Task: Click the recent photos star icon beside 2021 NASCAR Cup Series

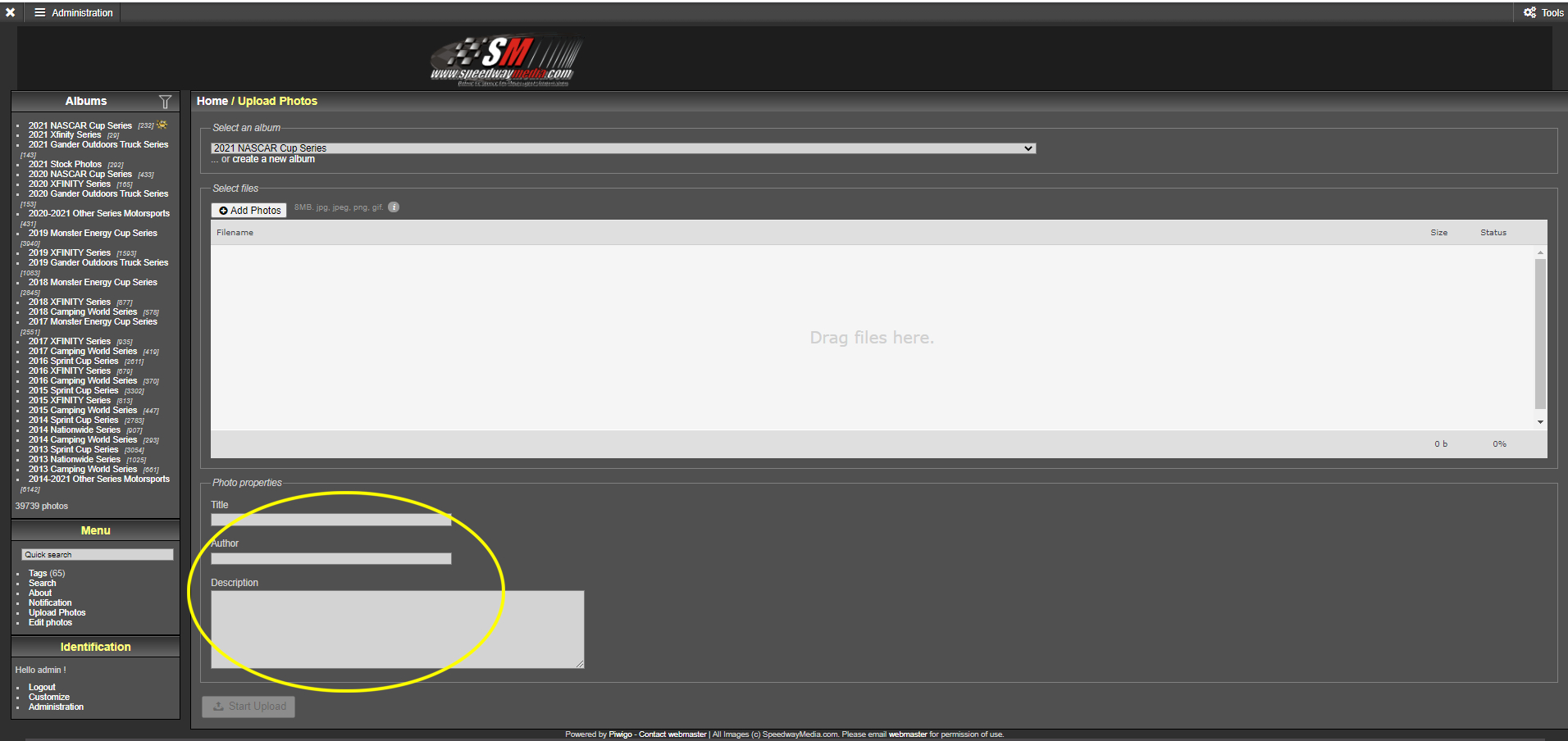Action: [162, 125]
